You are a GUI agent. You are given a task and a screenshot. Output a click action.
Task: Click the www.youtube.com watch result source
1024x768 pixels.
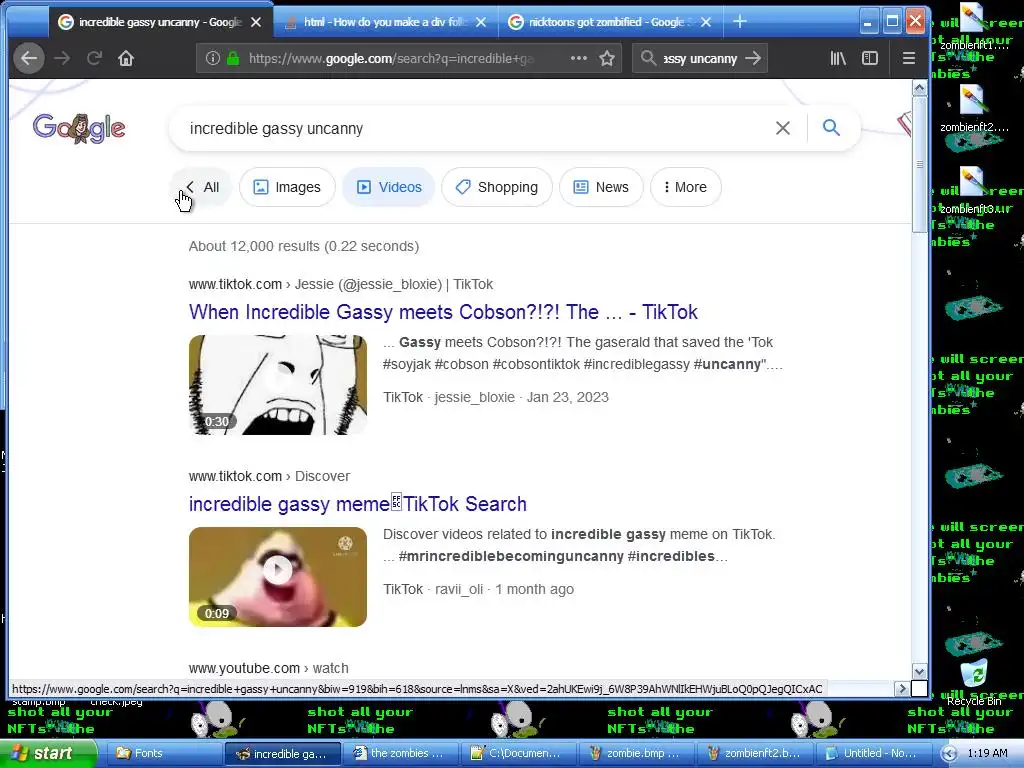[268, 668]
